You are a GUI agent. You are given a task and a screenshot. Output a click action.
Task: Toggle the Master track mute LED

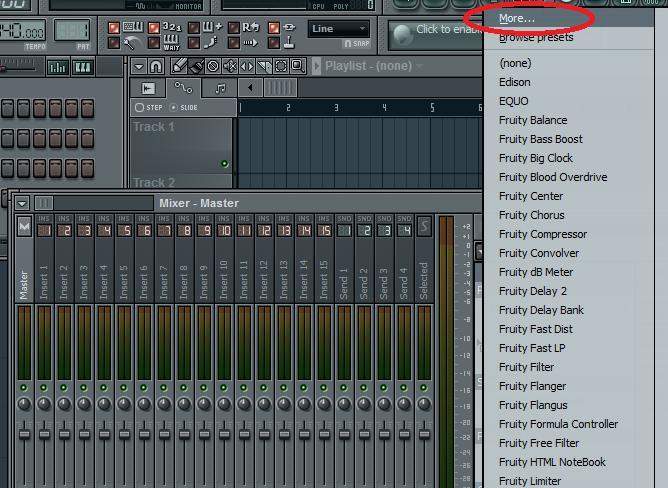point(24,386)
